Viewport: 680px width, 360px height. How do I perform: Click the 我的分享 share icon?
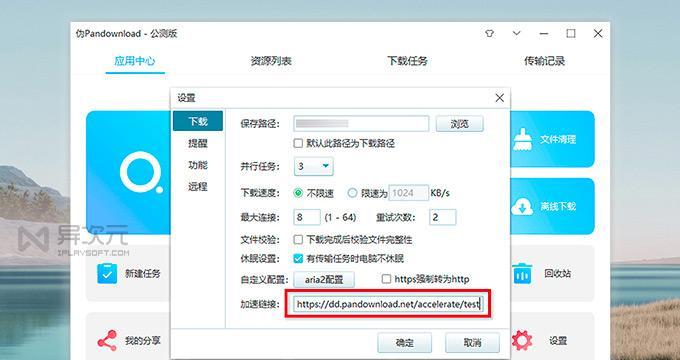click(107, 340)
